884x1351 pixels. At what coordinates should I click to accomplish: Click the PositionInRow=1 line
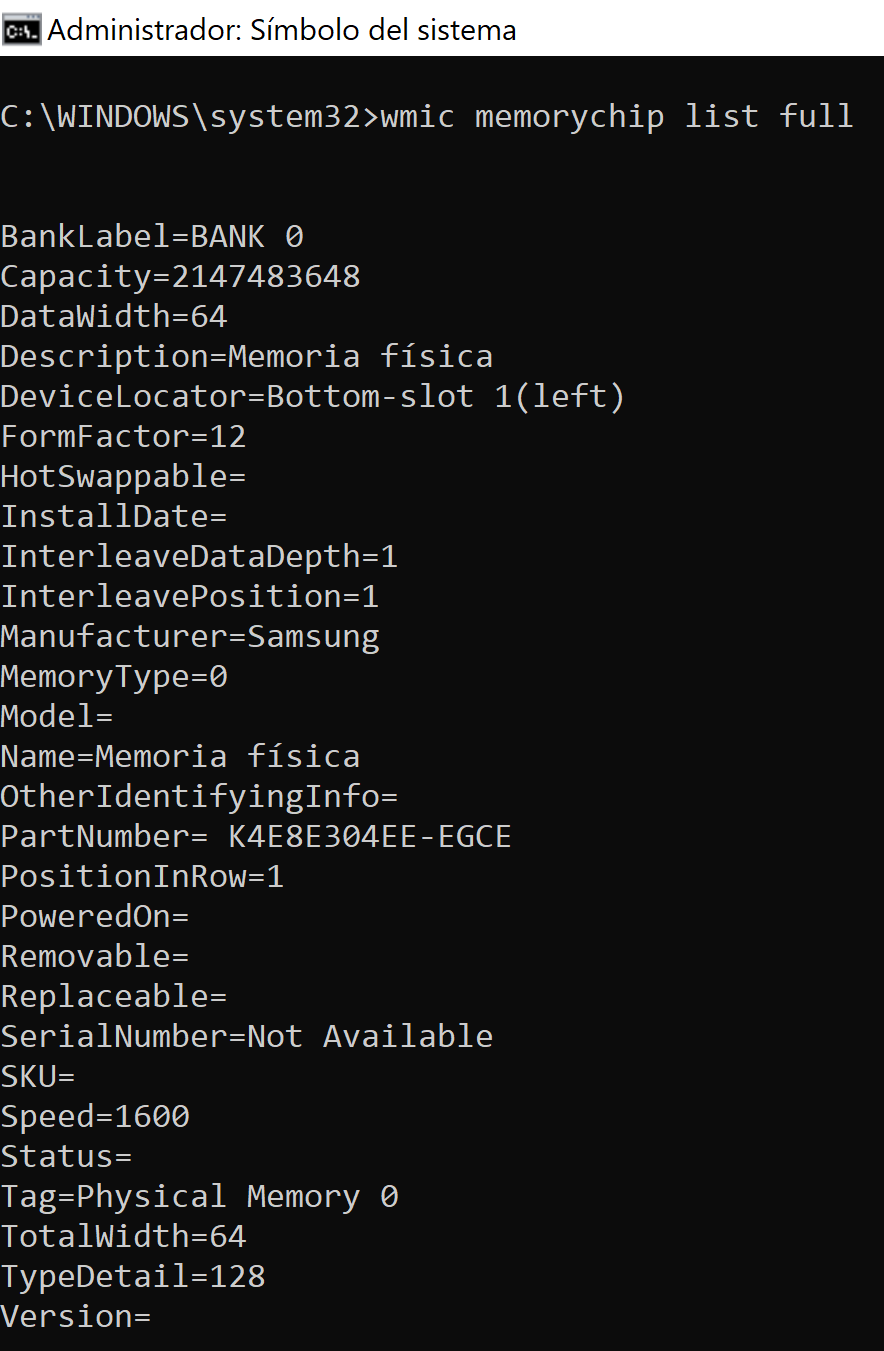[142, 877]
